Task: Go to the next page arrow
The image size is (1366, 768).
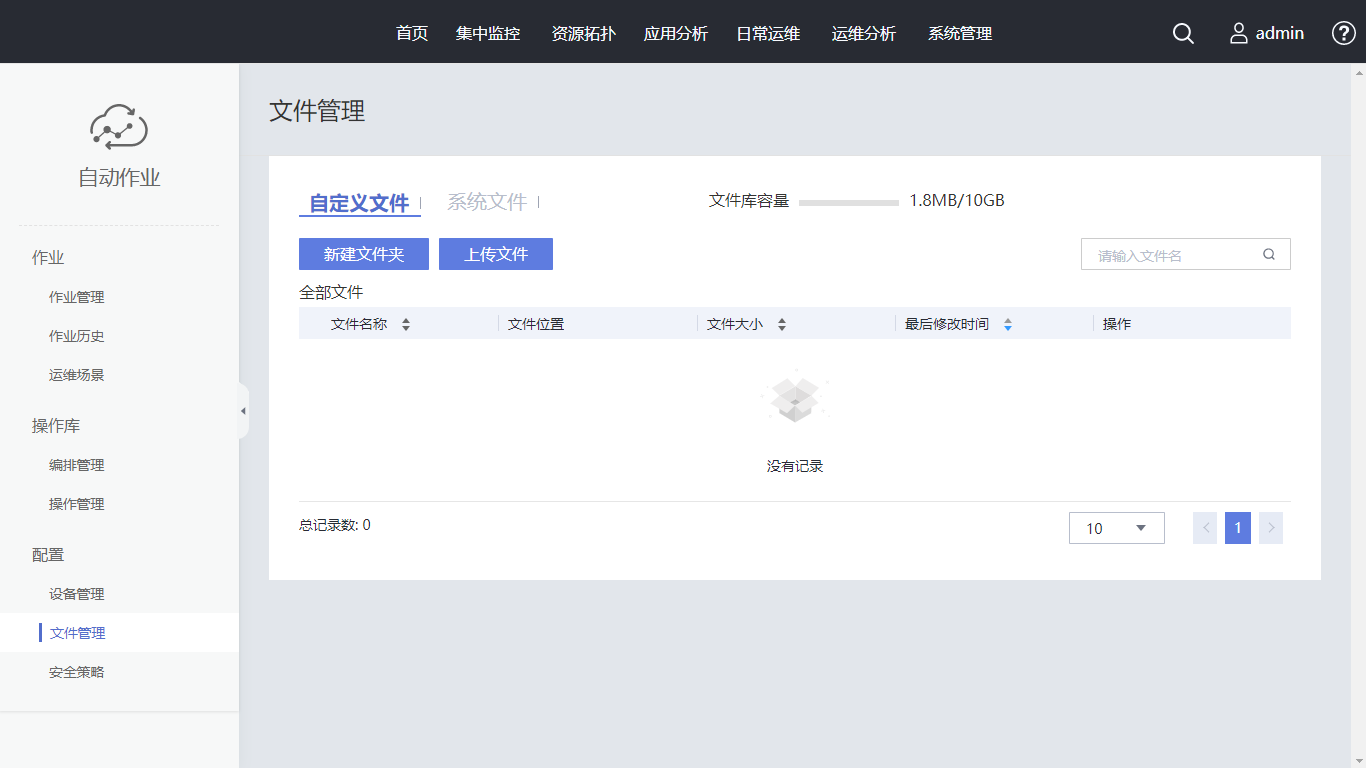Action: pos(1271,528)
